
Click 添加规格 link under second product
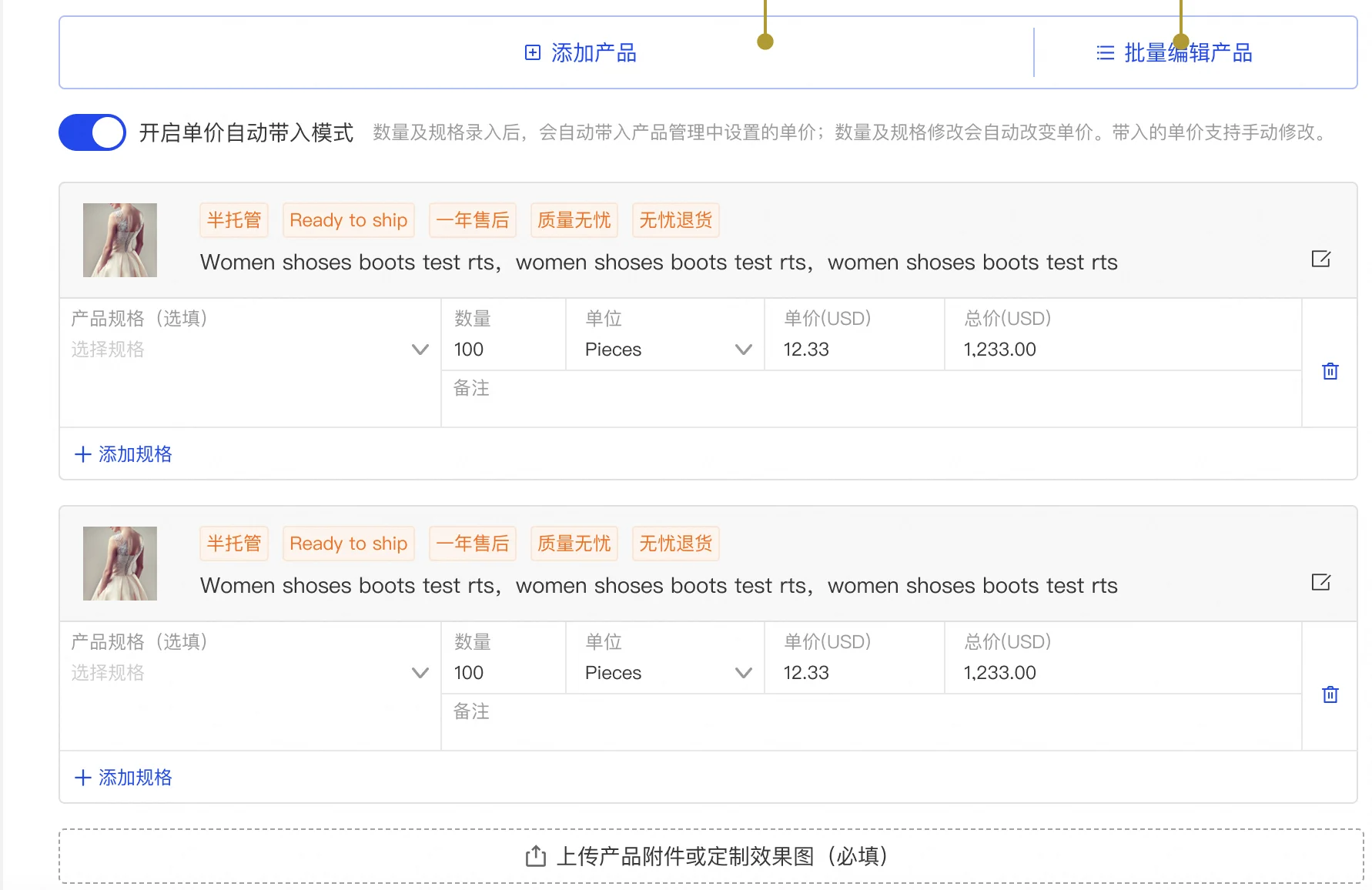click(x=135, y=778)
